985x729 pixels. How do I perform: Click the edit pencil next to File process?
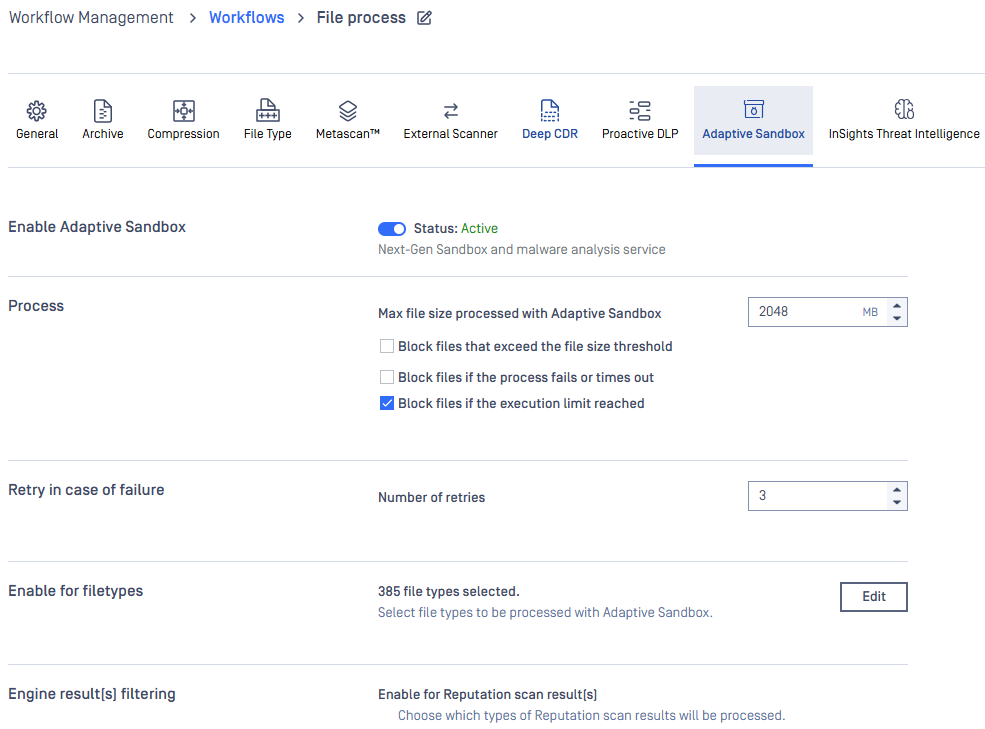[x=425, y=18]
